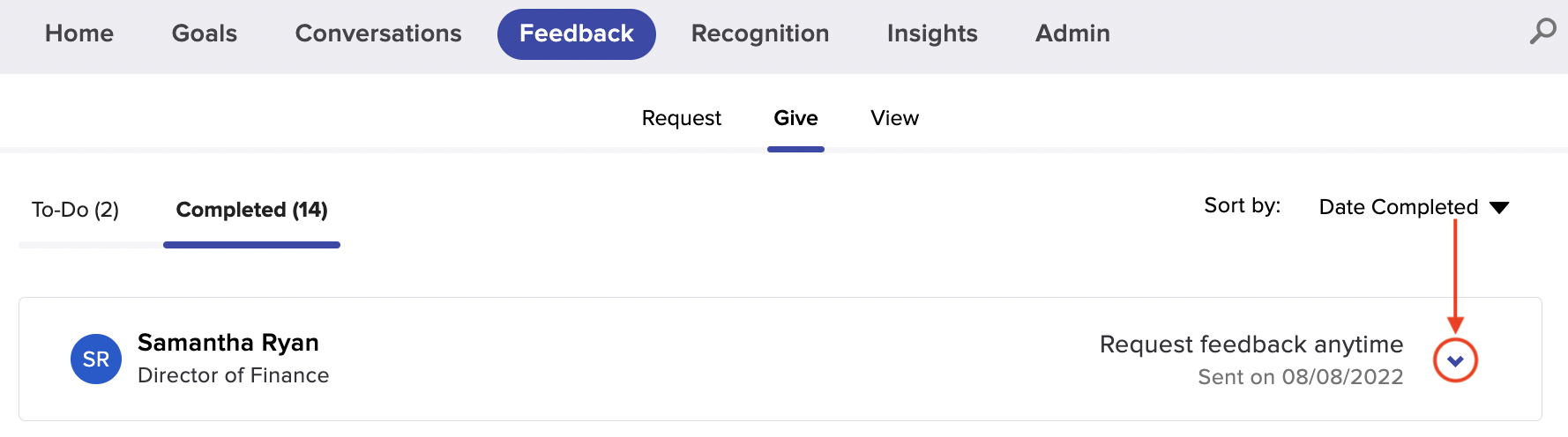Click the Sent on 08/08/2022 date text
Screen dimensions: 1568x437
[x=1300, y=377]
